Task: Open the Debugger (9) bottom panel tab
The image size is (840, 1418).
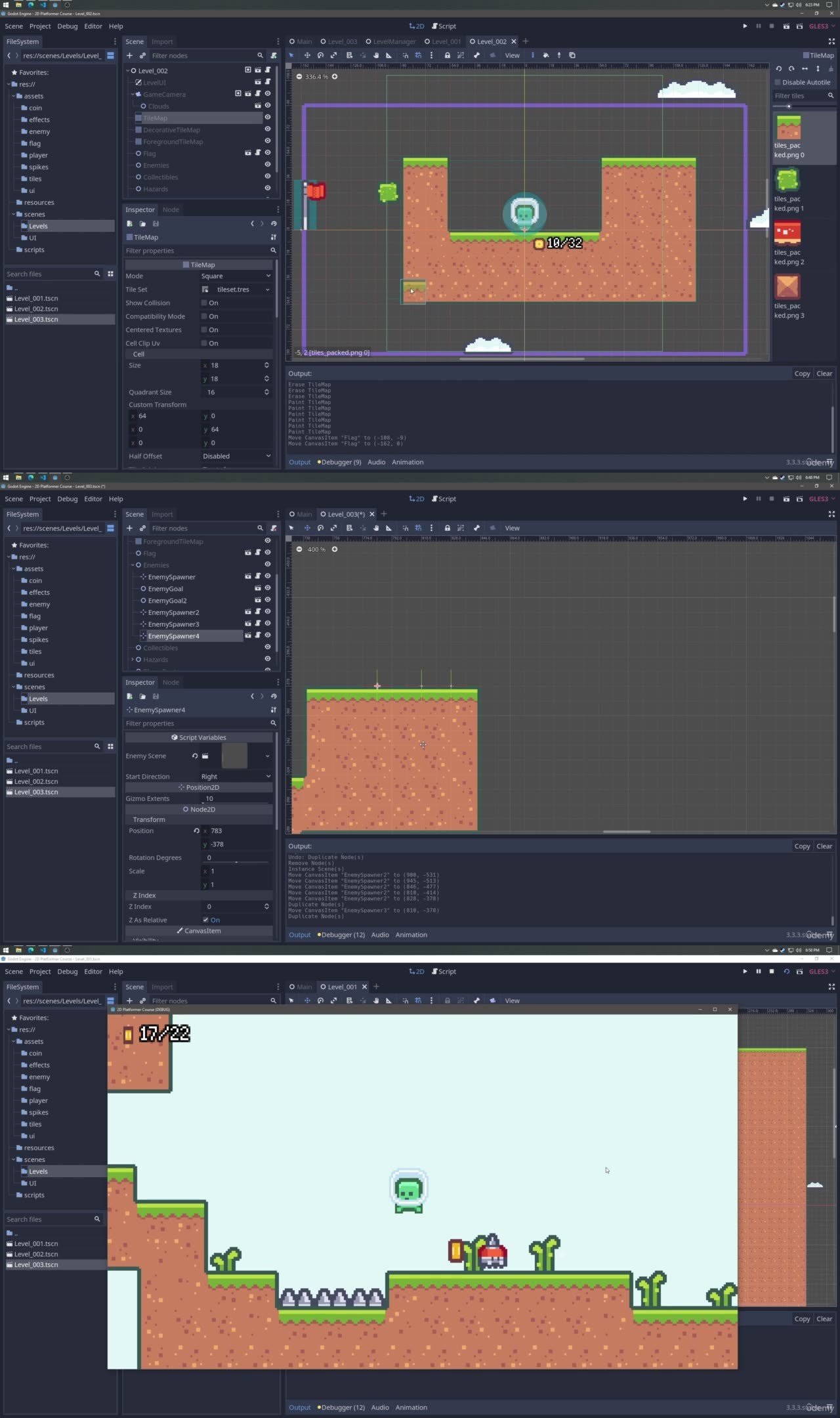Action: click(340, 462)
